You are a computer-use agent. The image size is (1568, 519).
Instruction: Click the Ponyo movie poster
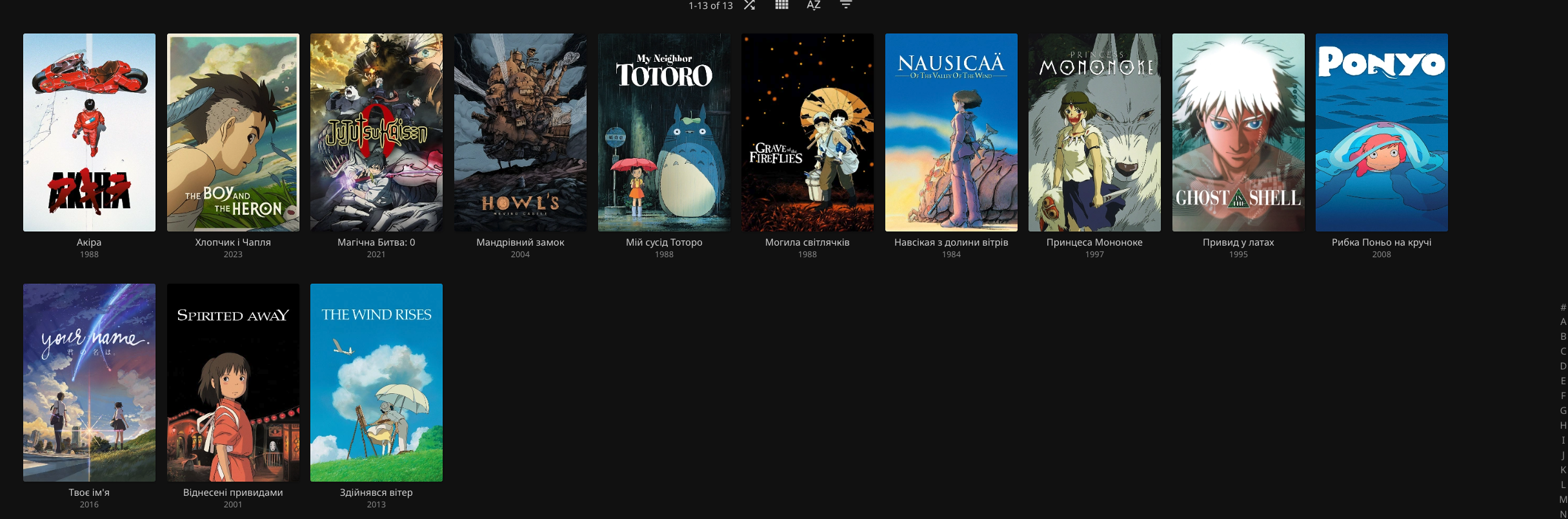1382,132
